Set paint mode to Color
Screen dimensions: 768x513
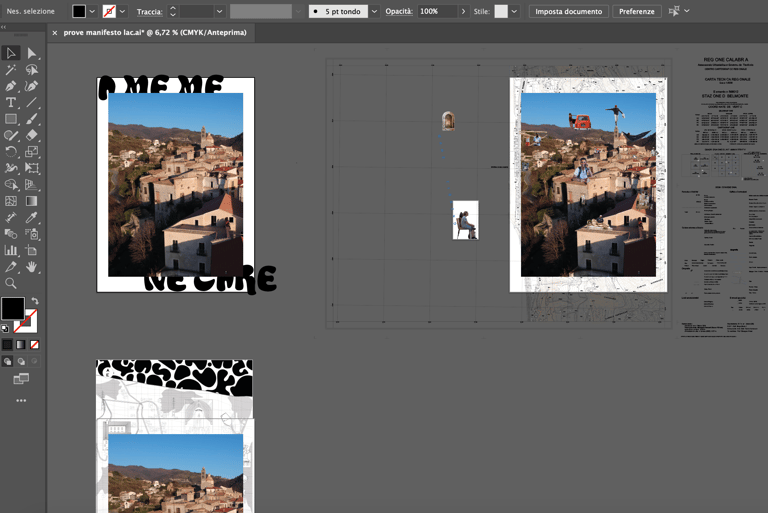(x=7, y=345)
